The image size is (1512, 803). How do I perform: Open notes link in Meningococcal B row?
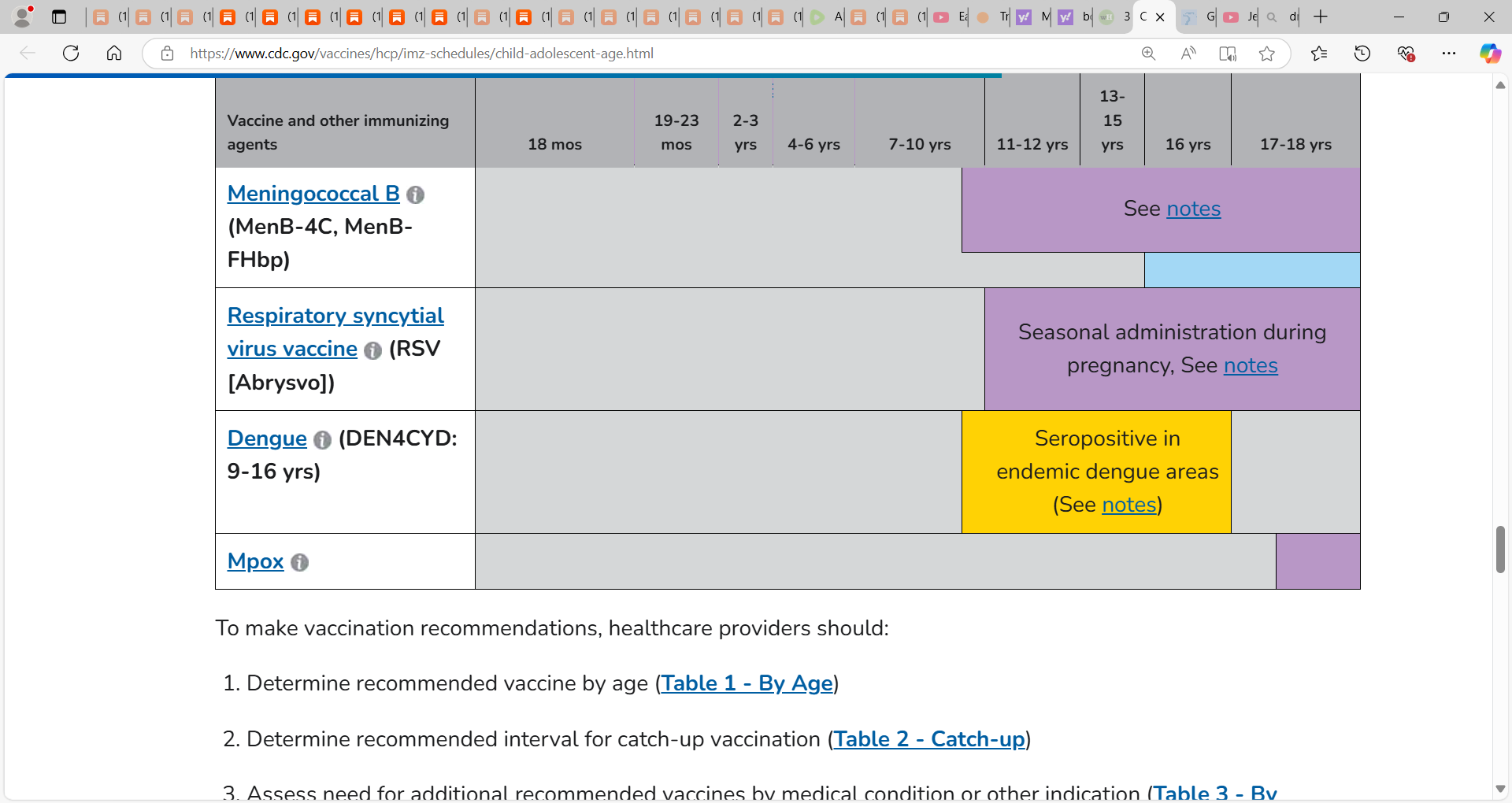click(1193, 209)
